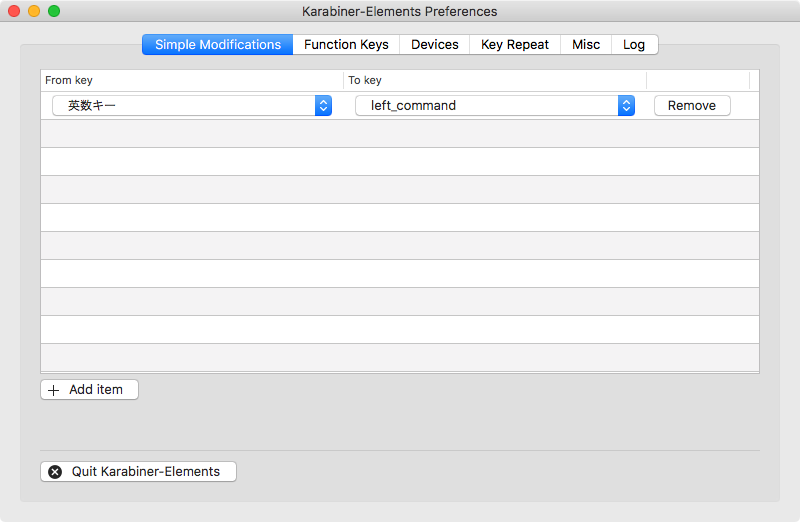This screenshot has height=522, width=800.
Task: Quit Karabiner-Elements
Action: [x=138, y=471]
